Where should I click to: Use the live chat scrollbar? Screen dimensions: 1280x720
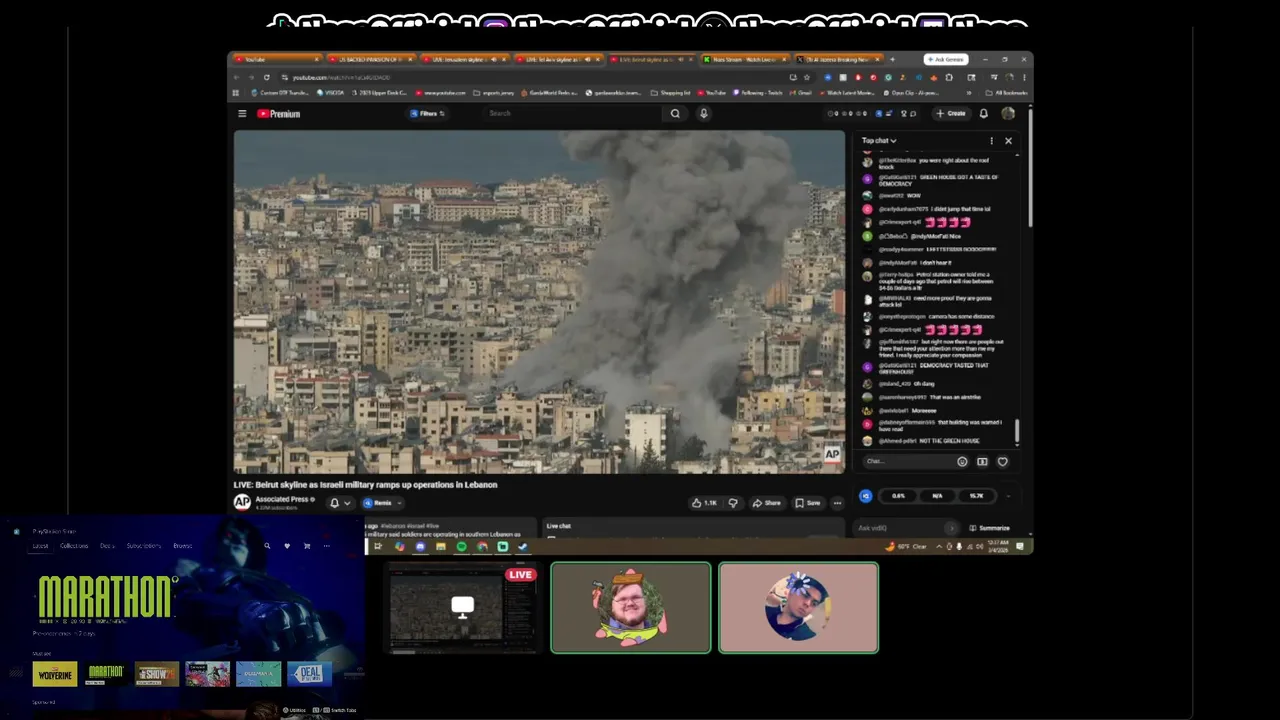point(1017,432)
